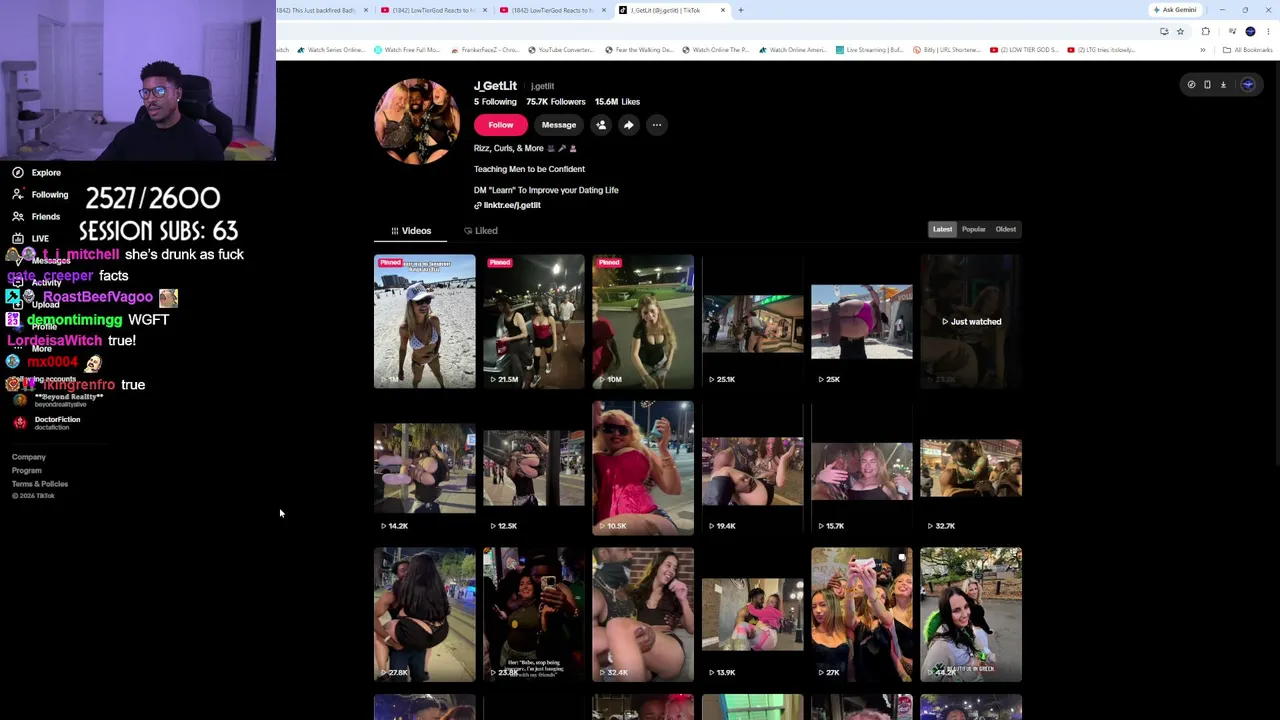Viewport: 1280px width, 720px height.
Task: Close the active J_GetLit TikTok browser tab
Action: (x=723, y=10)
